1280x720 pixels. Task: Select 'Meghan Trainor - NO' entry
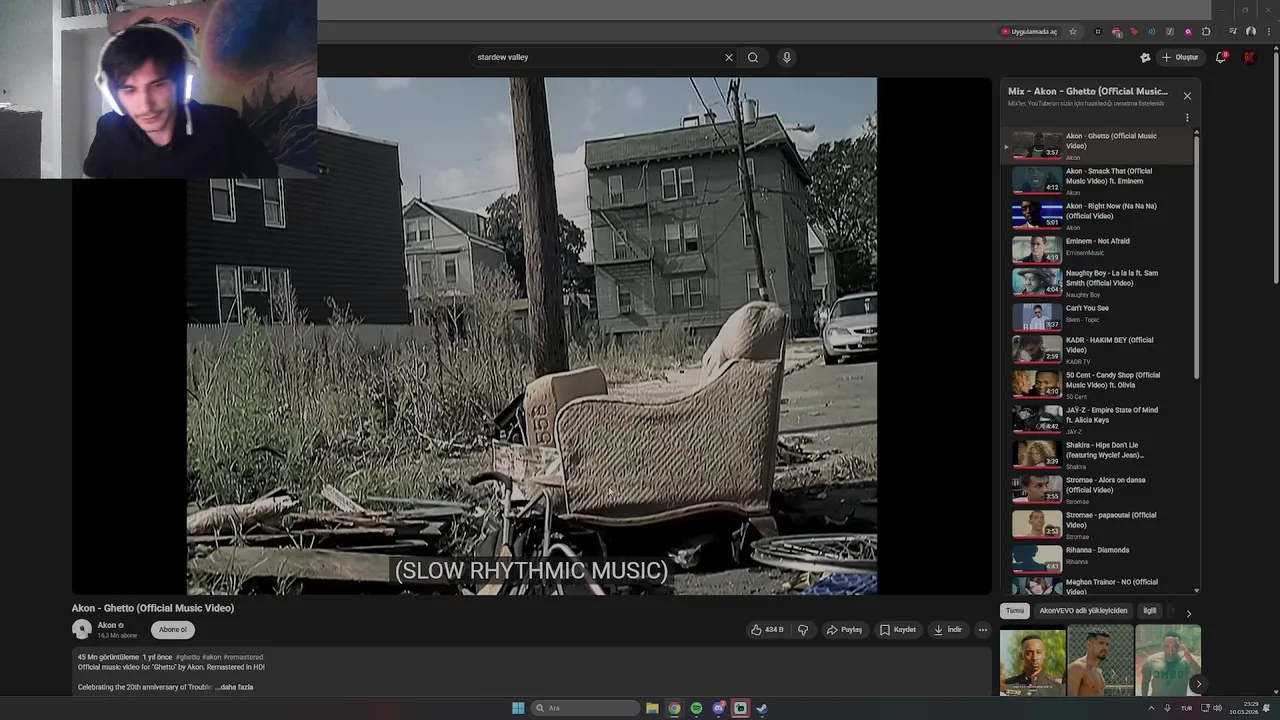[x=1098, y=586]
